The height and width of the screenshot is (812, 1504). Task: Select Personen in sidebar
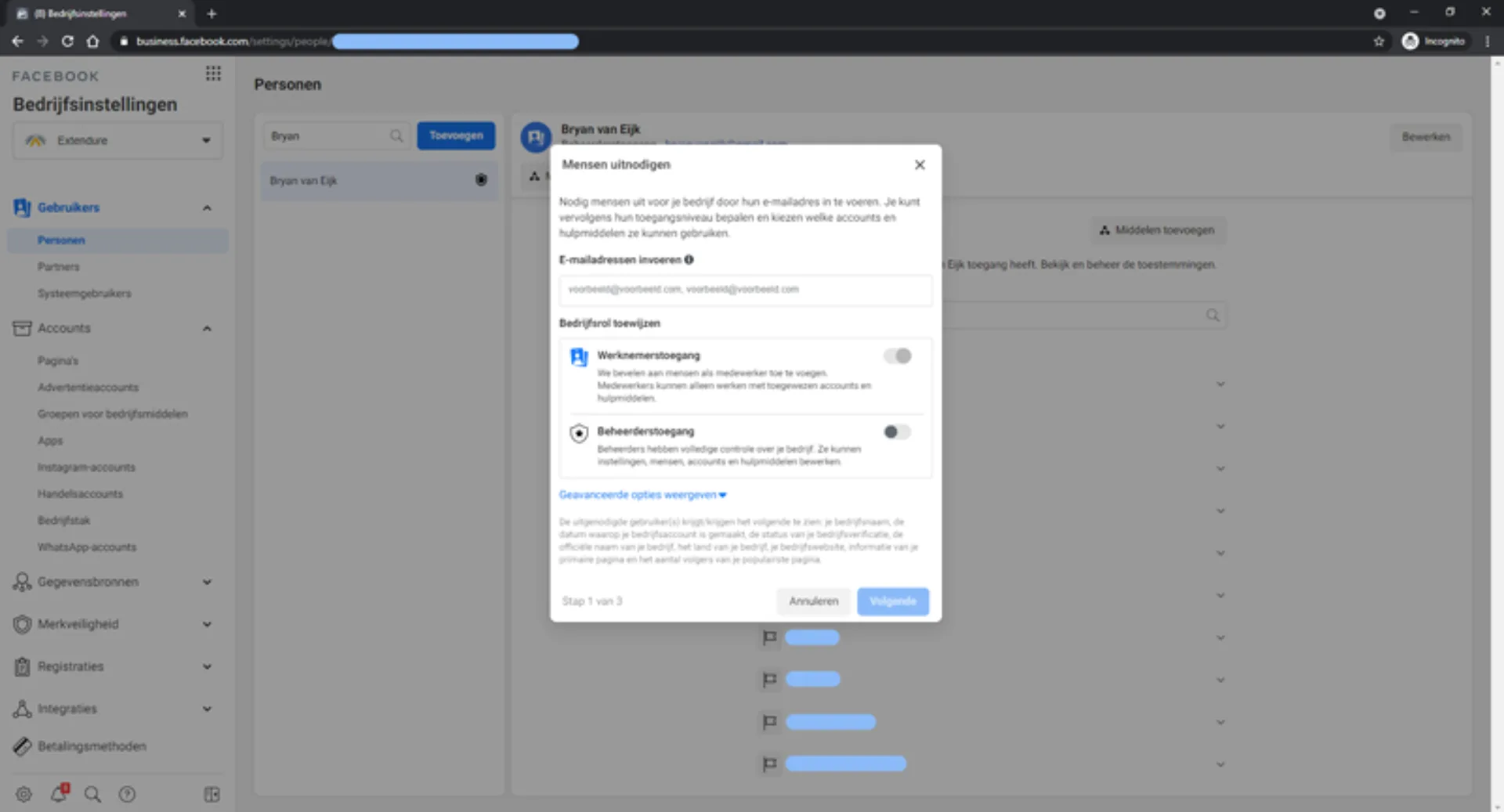click(x=117, y=240)
